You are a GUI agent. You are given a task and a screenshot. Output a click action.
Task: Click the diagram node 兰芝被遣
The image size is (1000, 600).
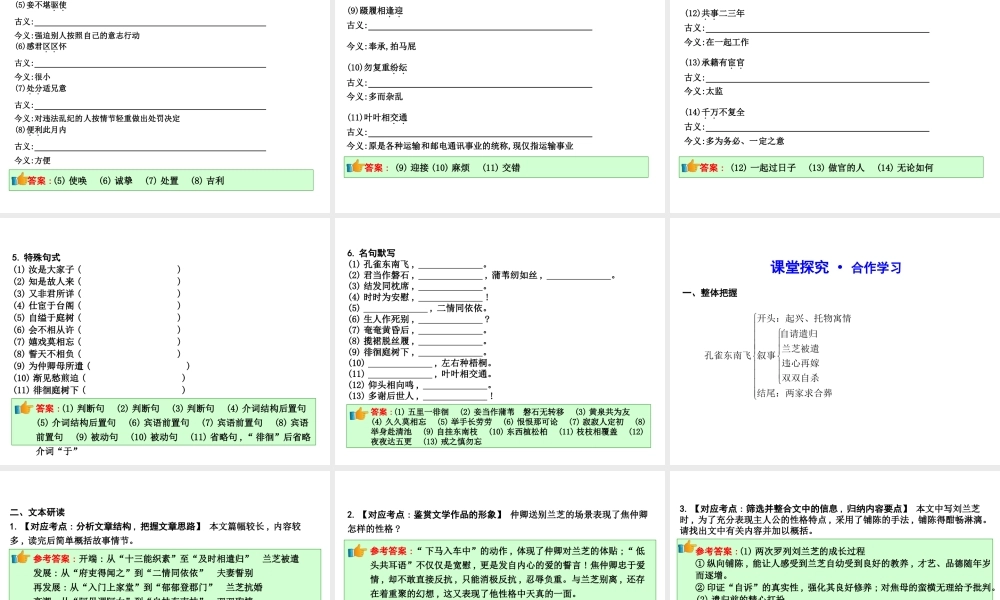800,348
